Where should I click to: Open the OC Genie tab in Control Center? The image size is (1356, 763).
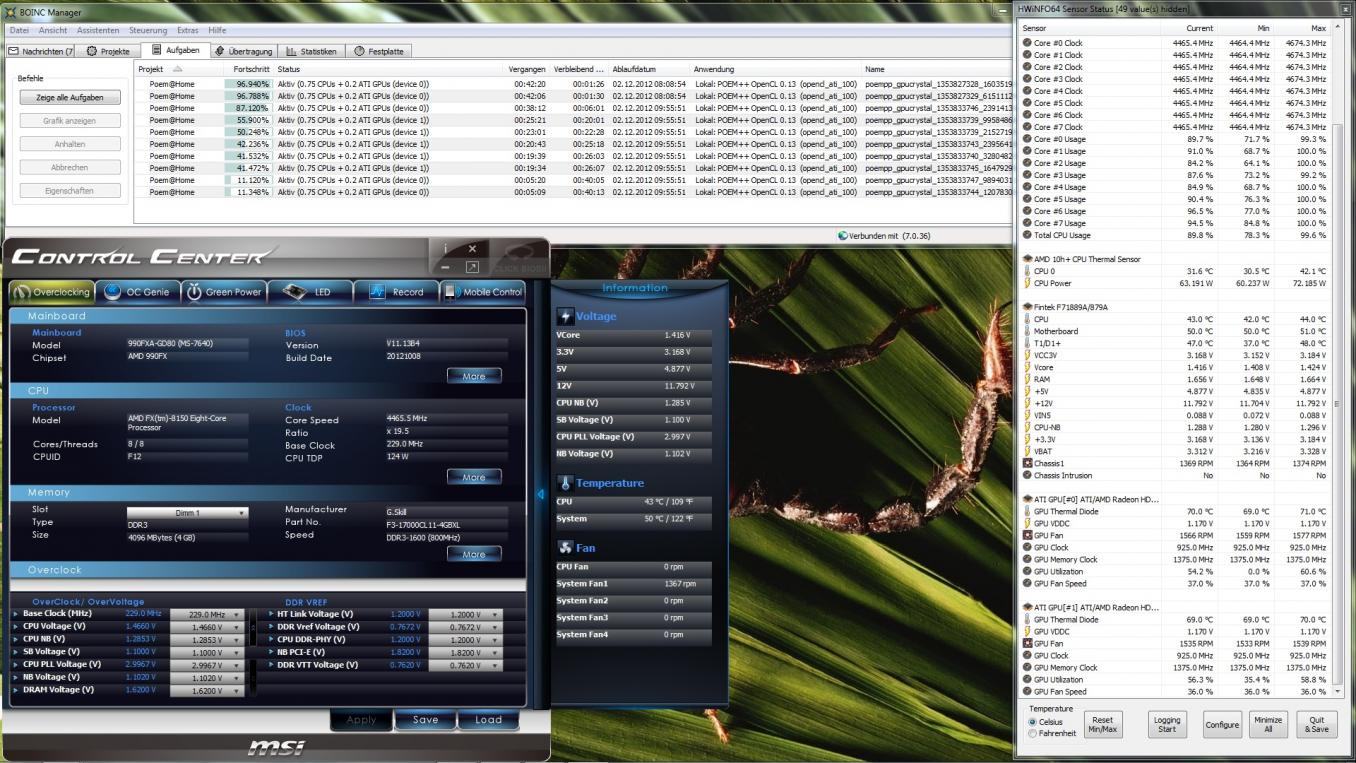coord(136,292)
